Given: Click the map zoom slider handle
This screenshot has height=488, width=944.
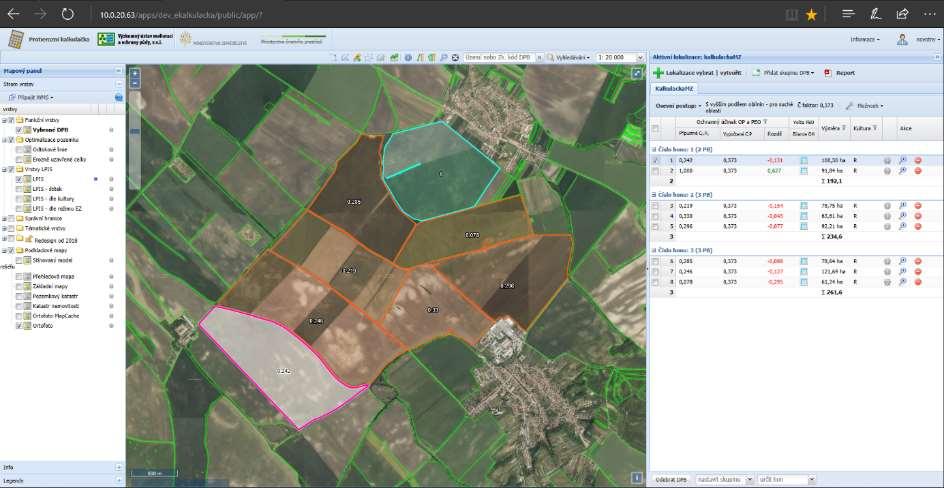Looking at the screenshot, I should click(x=135, y=131).
